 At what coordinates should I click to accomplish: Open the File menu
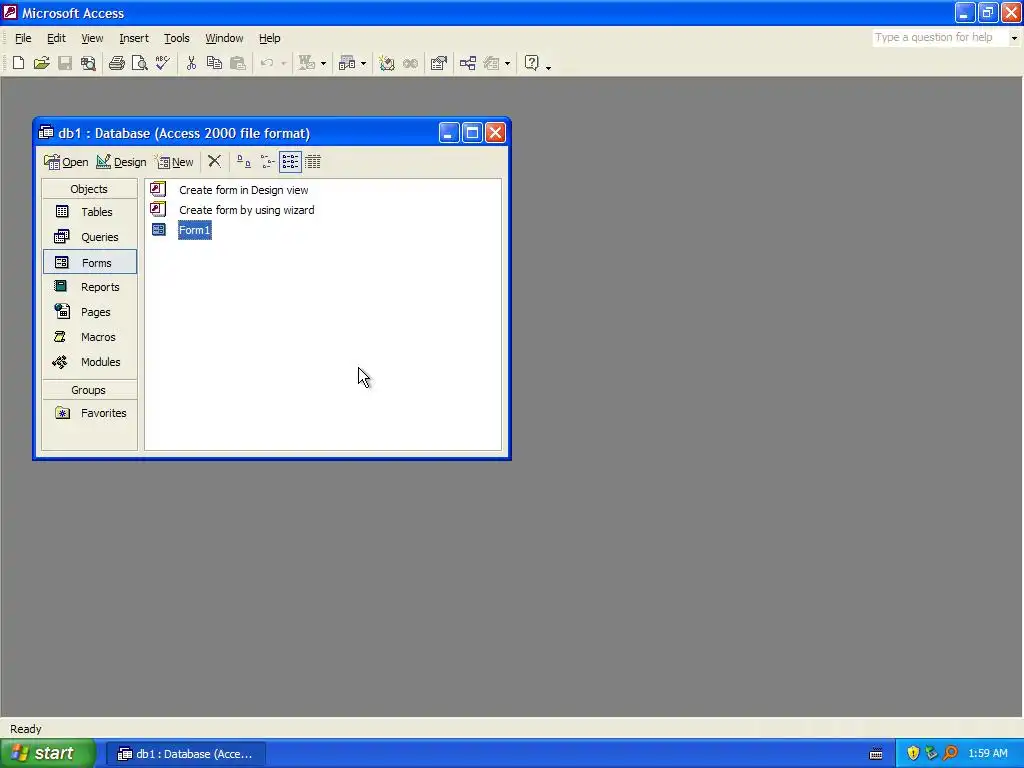coord(23,39)
